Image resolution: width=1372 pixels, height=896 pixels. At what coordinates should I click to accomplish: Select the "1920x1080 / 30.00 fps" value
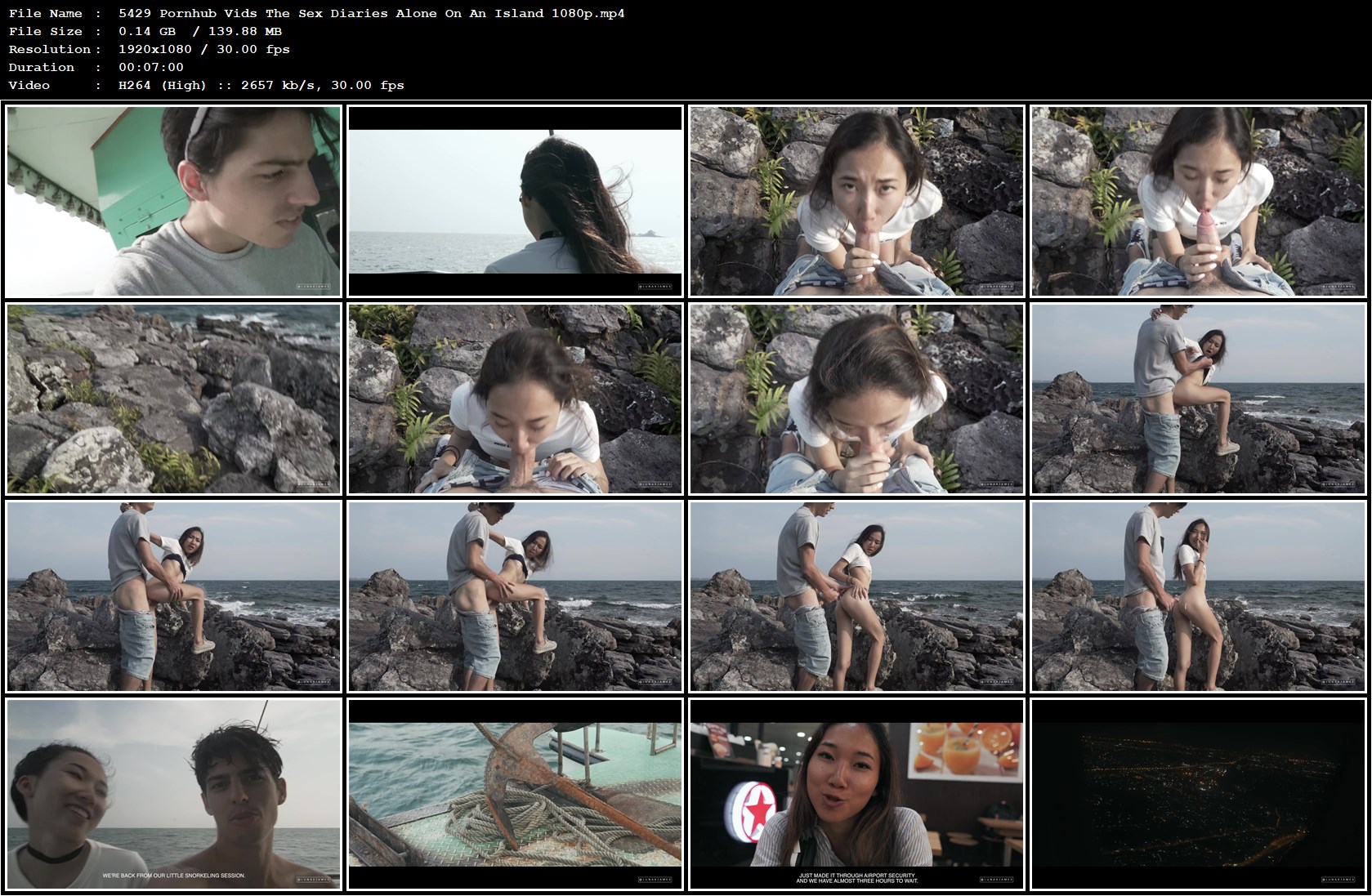coord(204,49)
